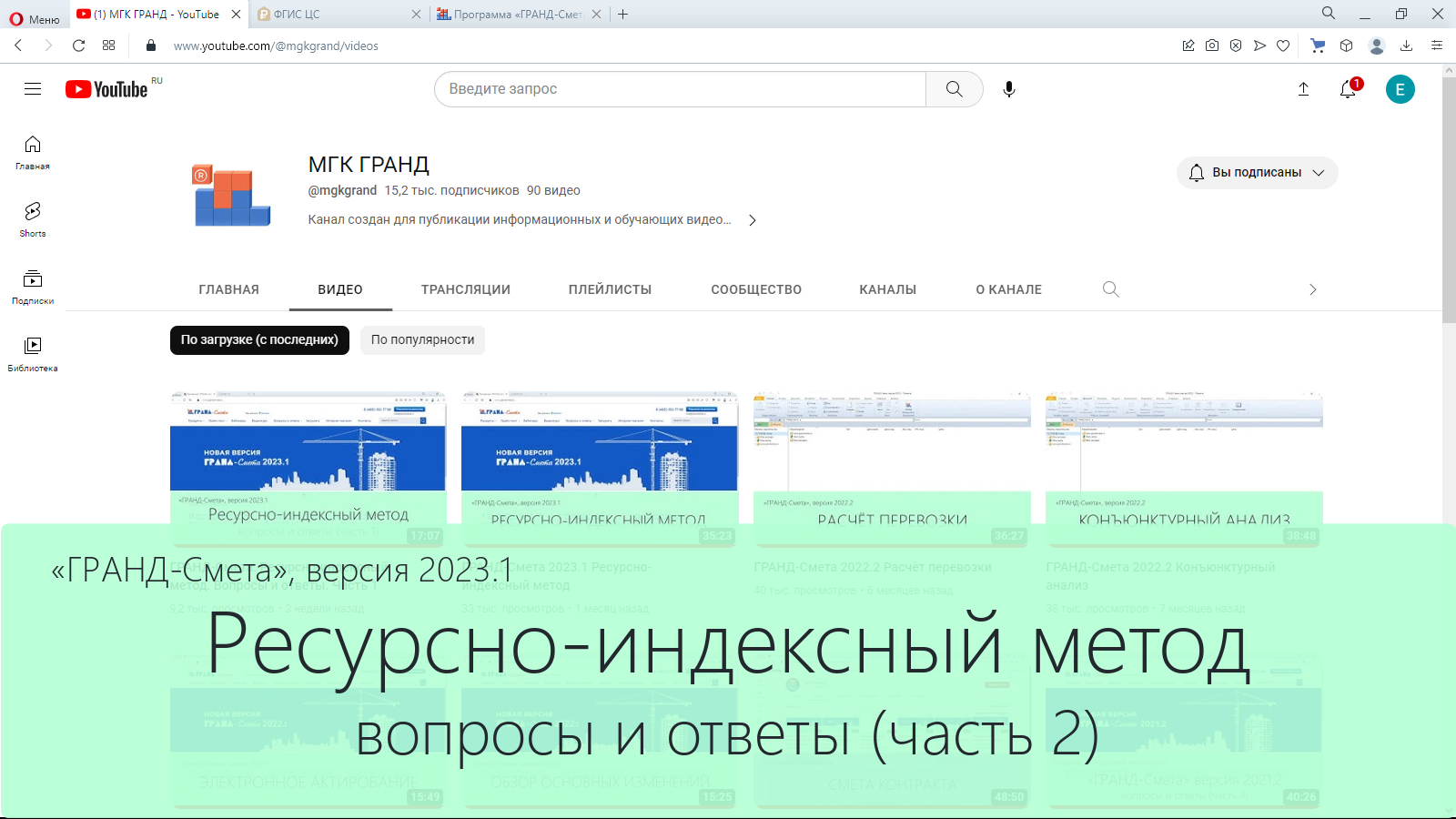Open the 35:23 РЕСУРСНО-ИНДЕКСНЫЙ МЕТОД video thumbnail

tap(600, 470)
